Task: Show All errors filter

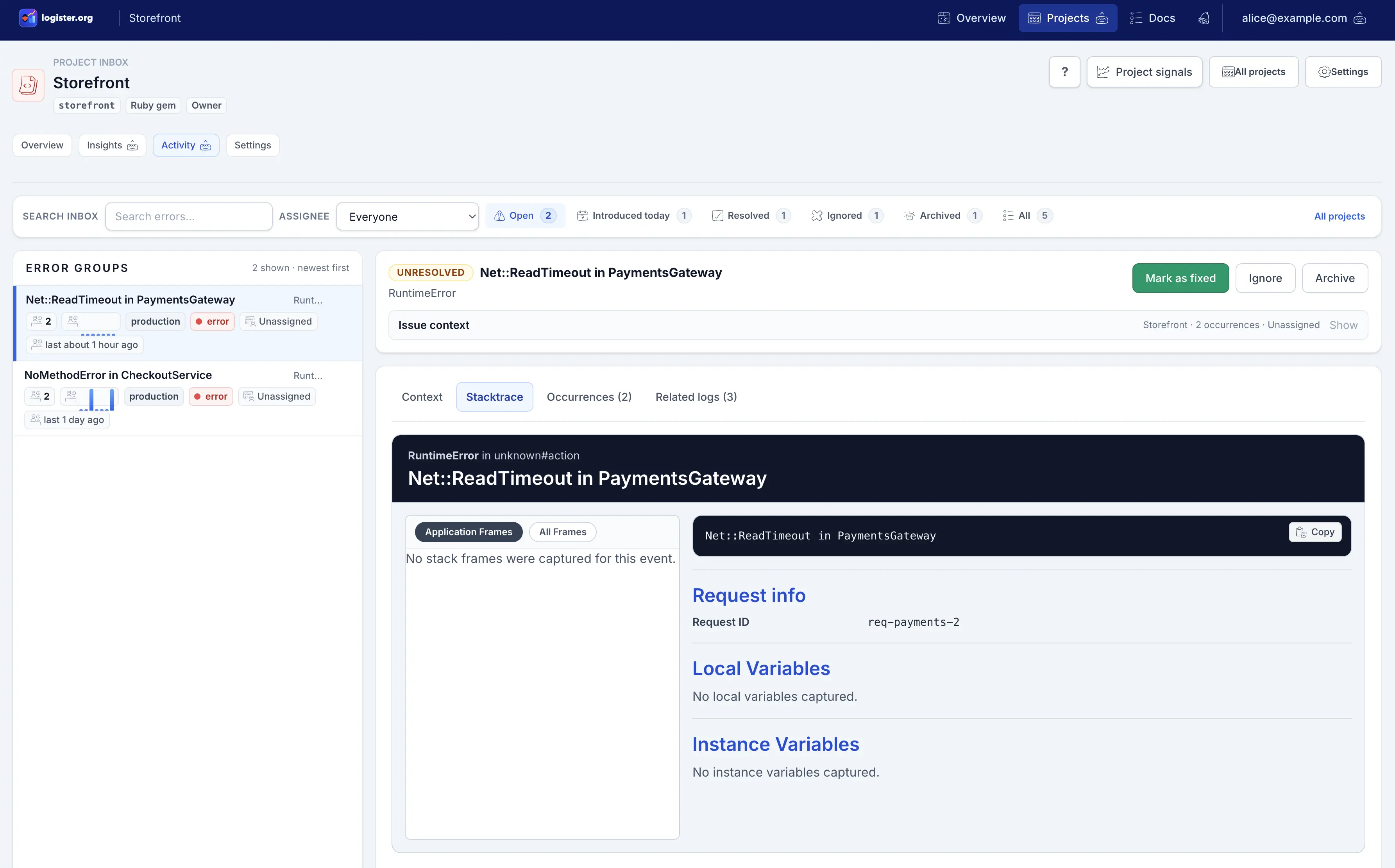Action: pyautogui.click(x=1028, y=215)
